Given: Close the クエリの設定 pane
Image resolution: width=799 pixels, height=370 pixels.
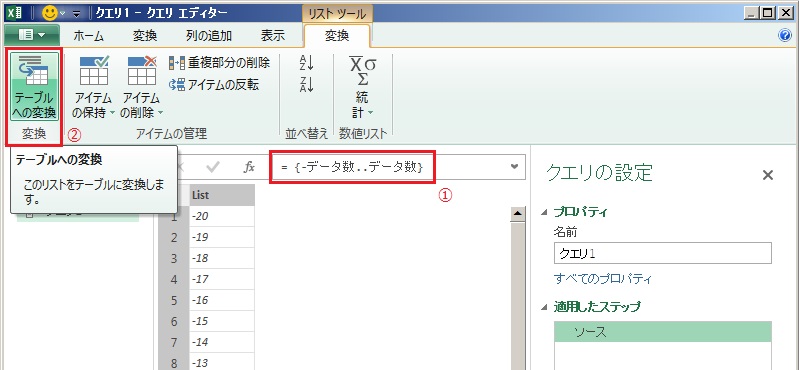Looking at the screenshot, I should 767,175.
